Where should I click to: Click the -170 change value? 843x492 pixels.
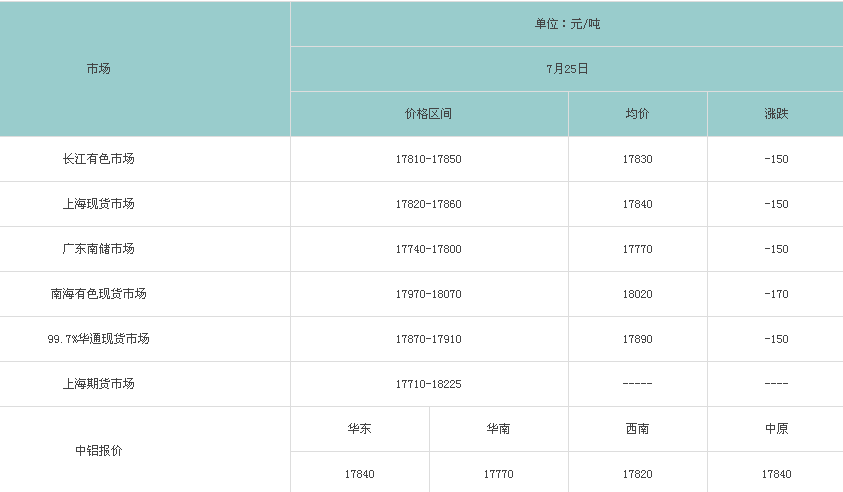776,294
